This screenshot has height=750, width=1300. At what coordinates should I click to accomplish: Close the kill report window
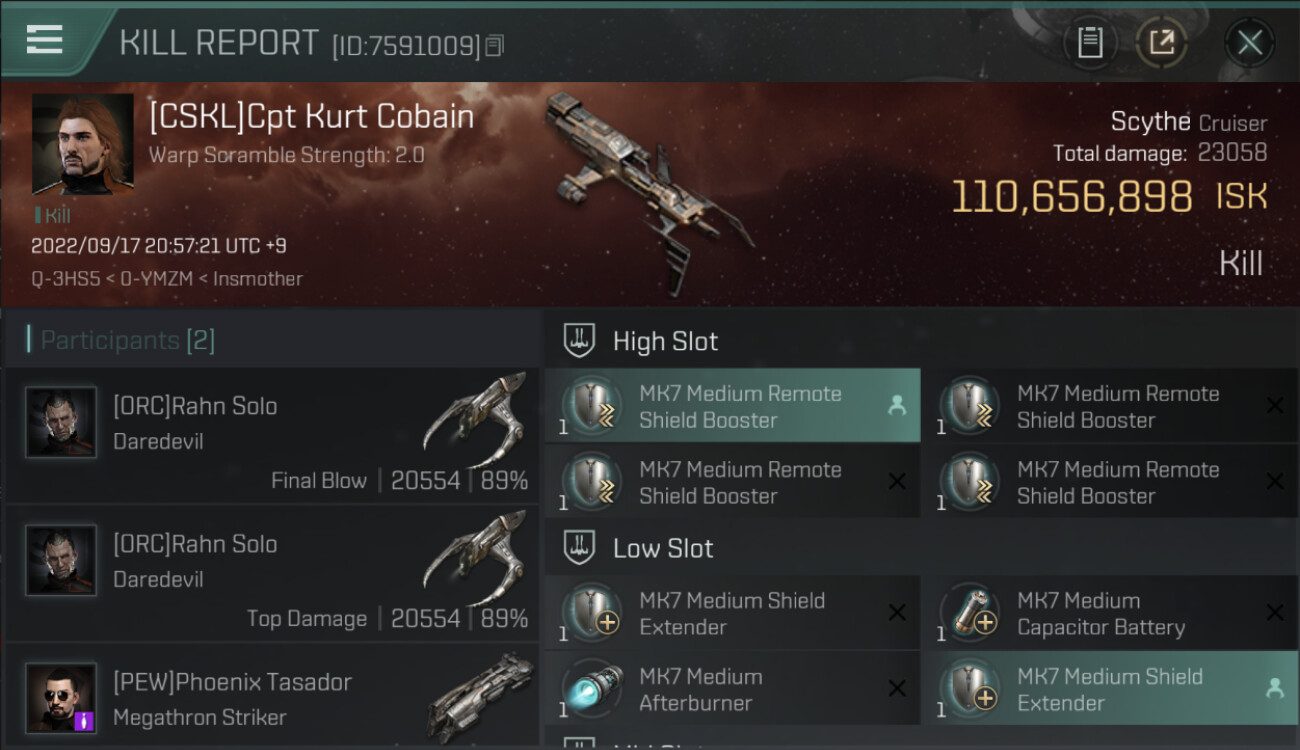1249,42
